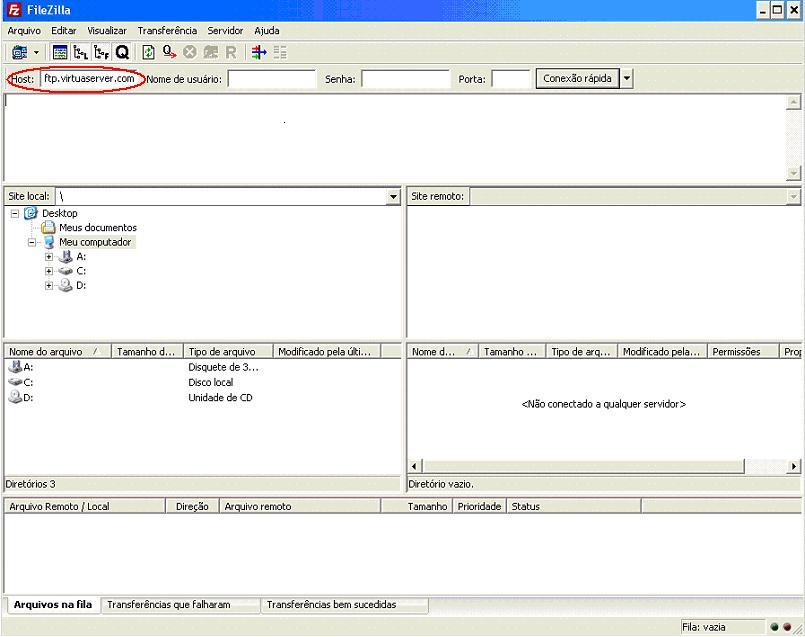The height and width of the screenshot is (637, 805).
Task: Open the Site Manager toolbar icon
Action: (x=20, y=52)
